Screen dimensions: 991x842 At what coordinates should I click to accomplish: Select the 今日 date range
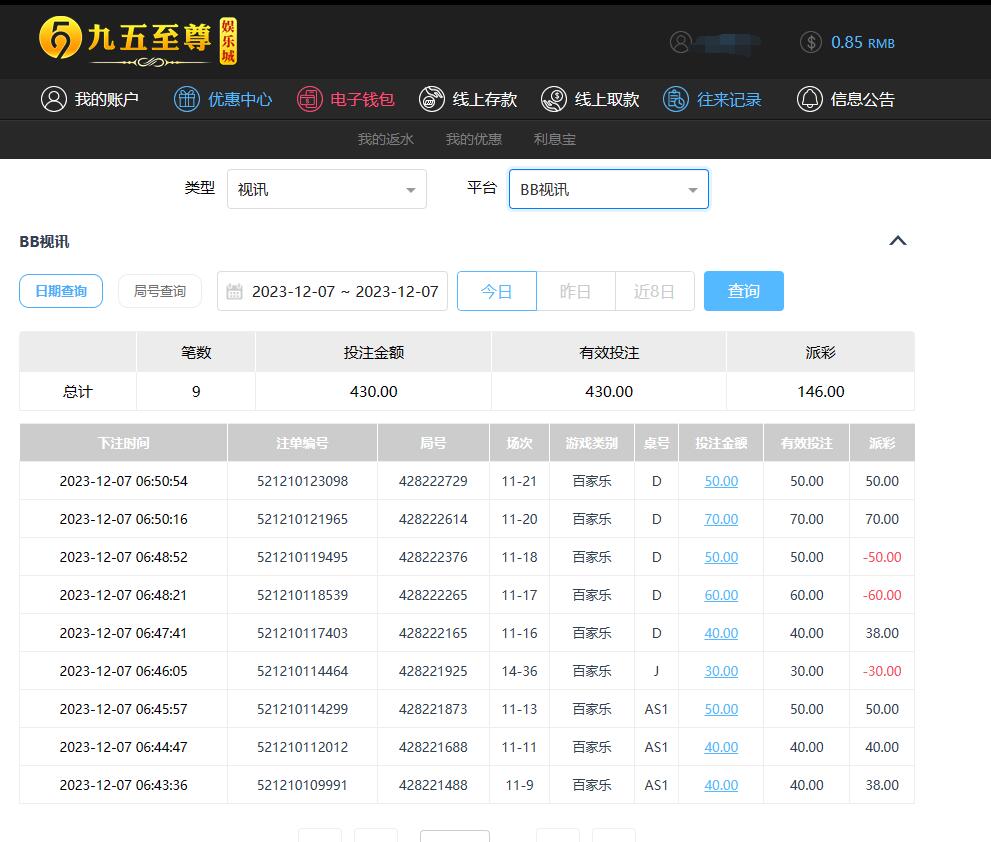point(497,291)
